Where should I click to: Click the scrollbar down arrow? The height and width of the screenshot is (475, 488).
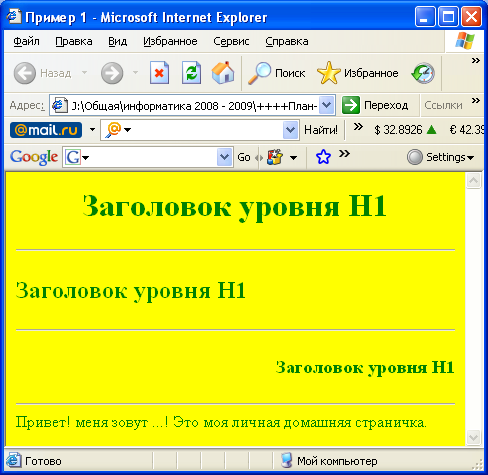click(473, 437)
